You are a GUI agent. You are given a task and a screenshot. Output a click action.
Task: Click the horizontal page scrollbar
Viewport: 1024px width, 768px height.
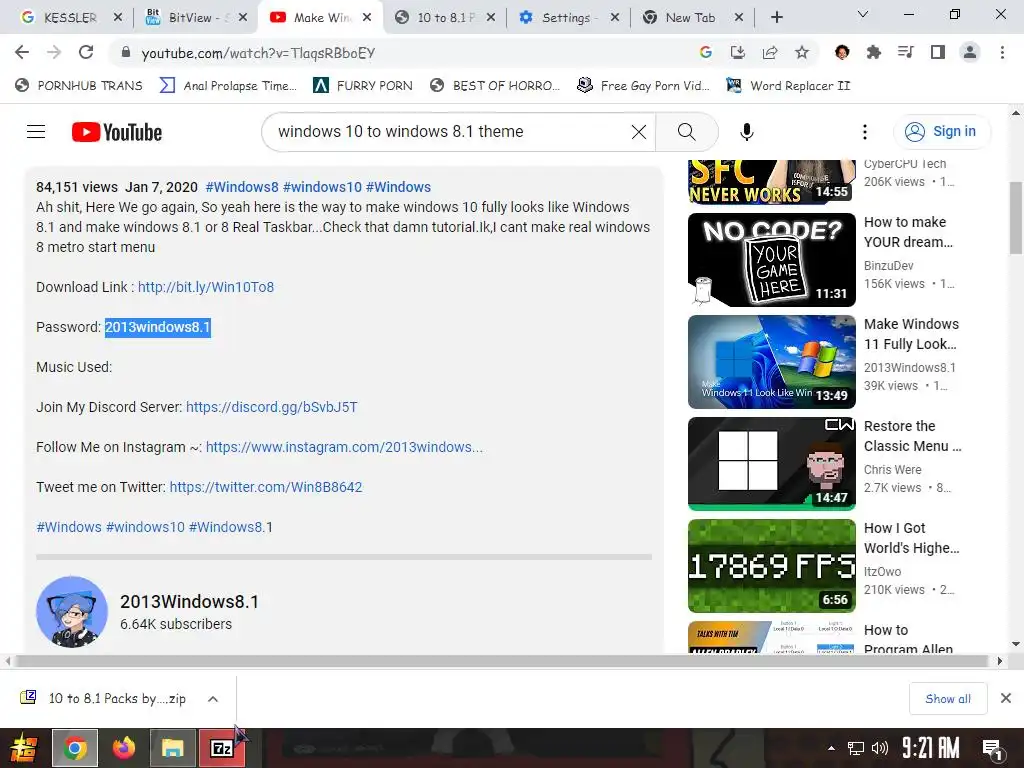tap(503, 661)
